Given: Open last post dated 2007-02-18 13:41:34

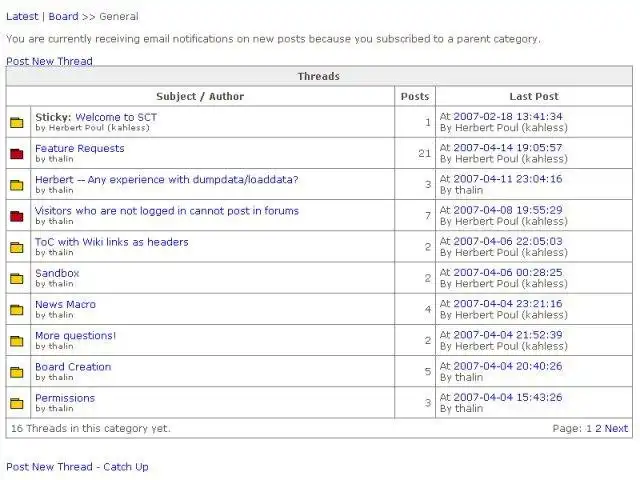Looking at the screenshot, I should point(508,116).
